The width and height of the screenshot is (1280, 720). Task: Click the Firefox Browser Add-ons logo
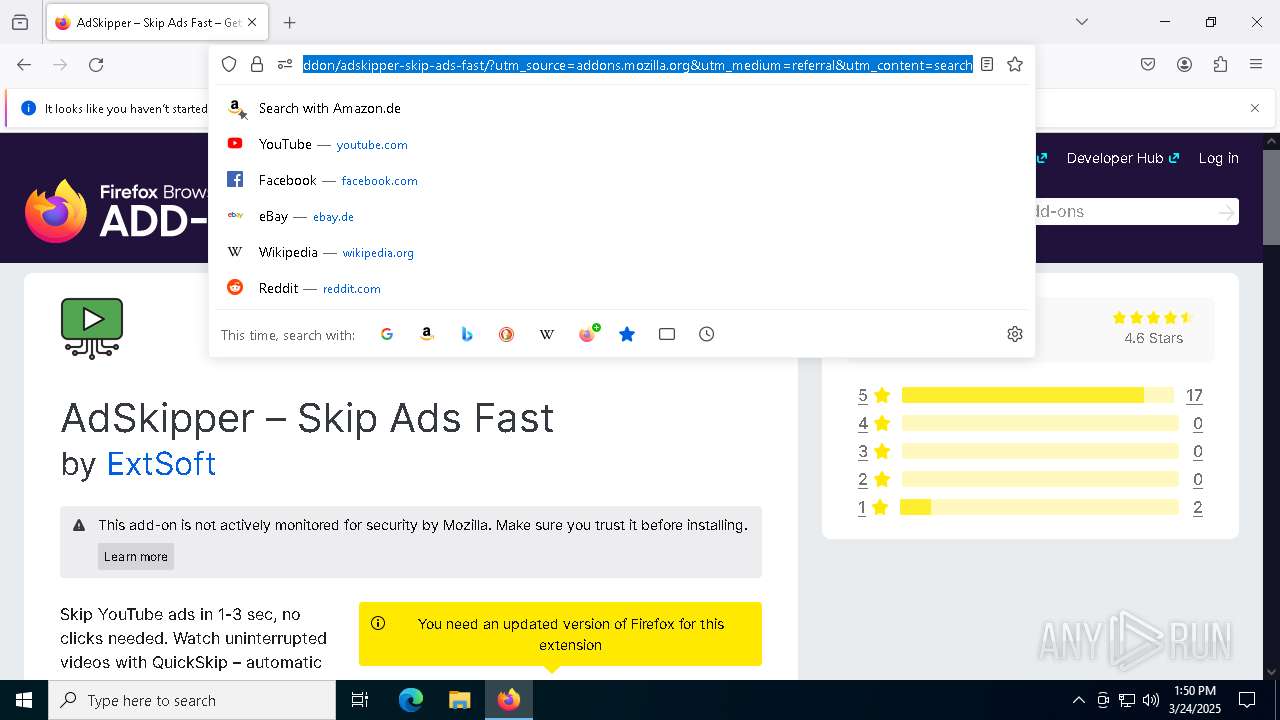point(117,211)
